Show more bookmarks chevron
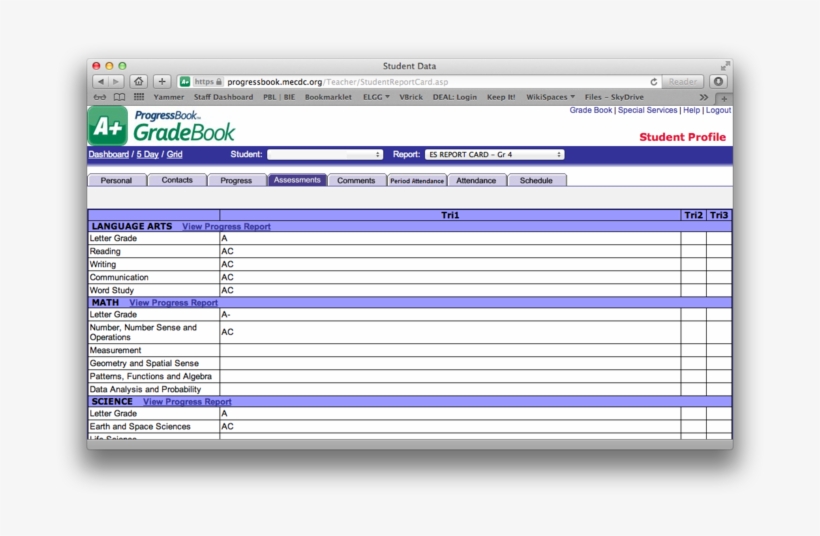 pyautogui.click(x=704, y=97)
